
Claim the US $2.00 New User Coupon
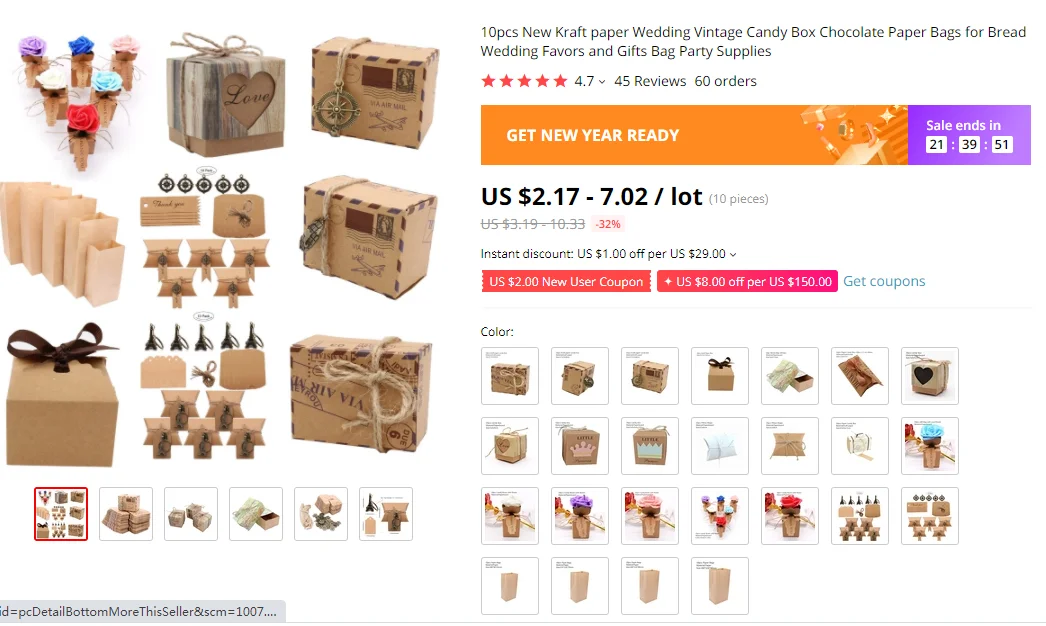[x=566, y=281]
